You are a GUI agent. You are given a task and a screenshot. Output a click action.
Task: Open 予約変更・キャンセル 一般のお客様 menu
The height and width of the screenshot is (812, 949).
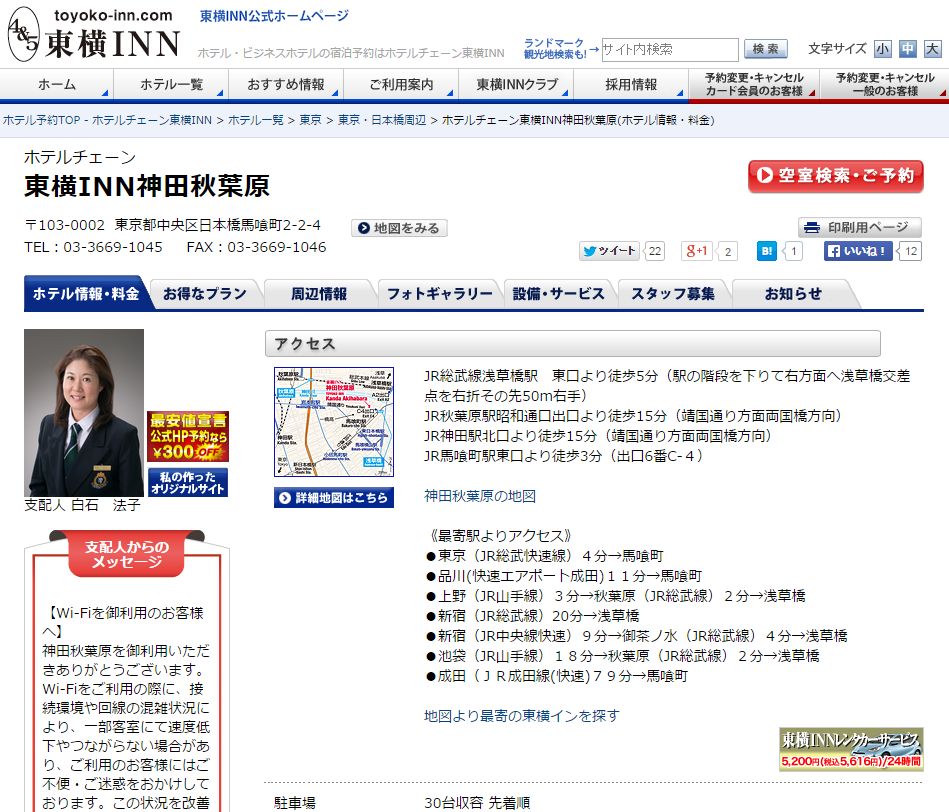coord(885,85)
